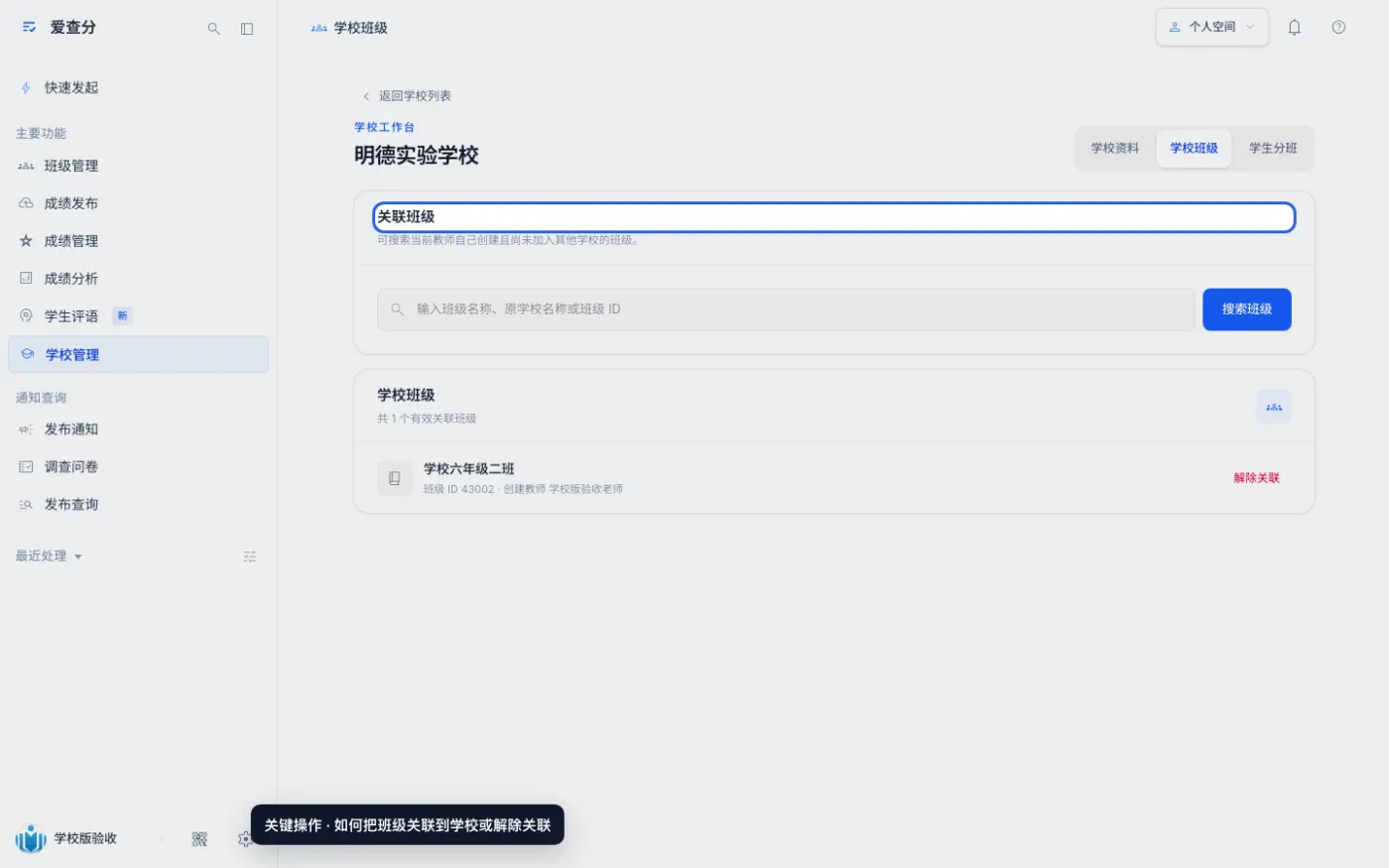
Task: Focus the 输入班级名称 search field
Action: pos(786,310)
